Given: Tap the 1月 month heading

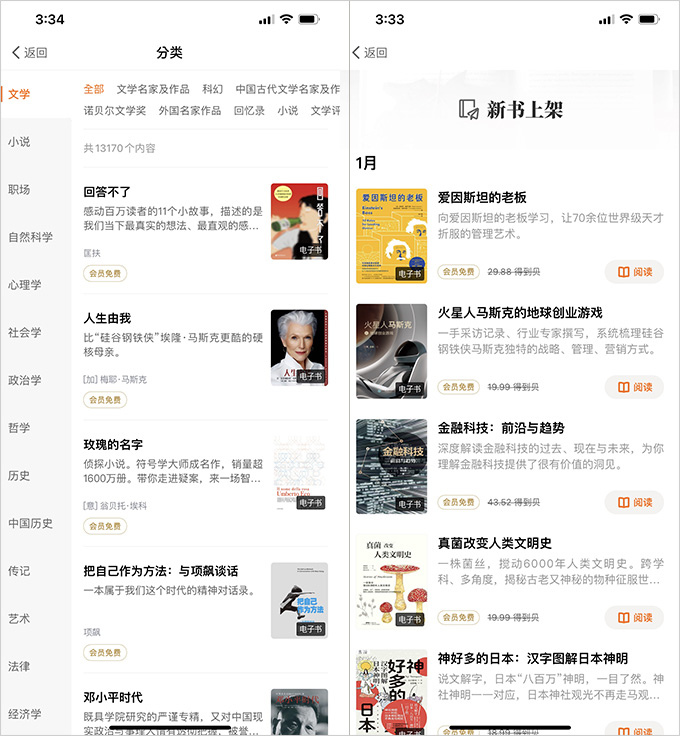Looking at the screenshot, I should tap(366, 163).
